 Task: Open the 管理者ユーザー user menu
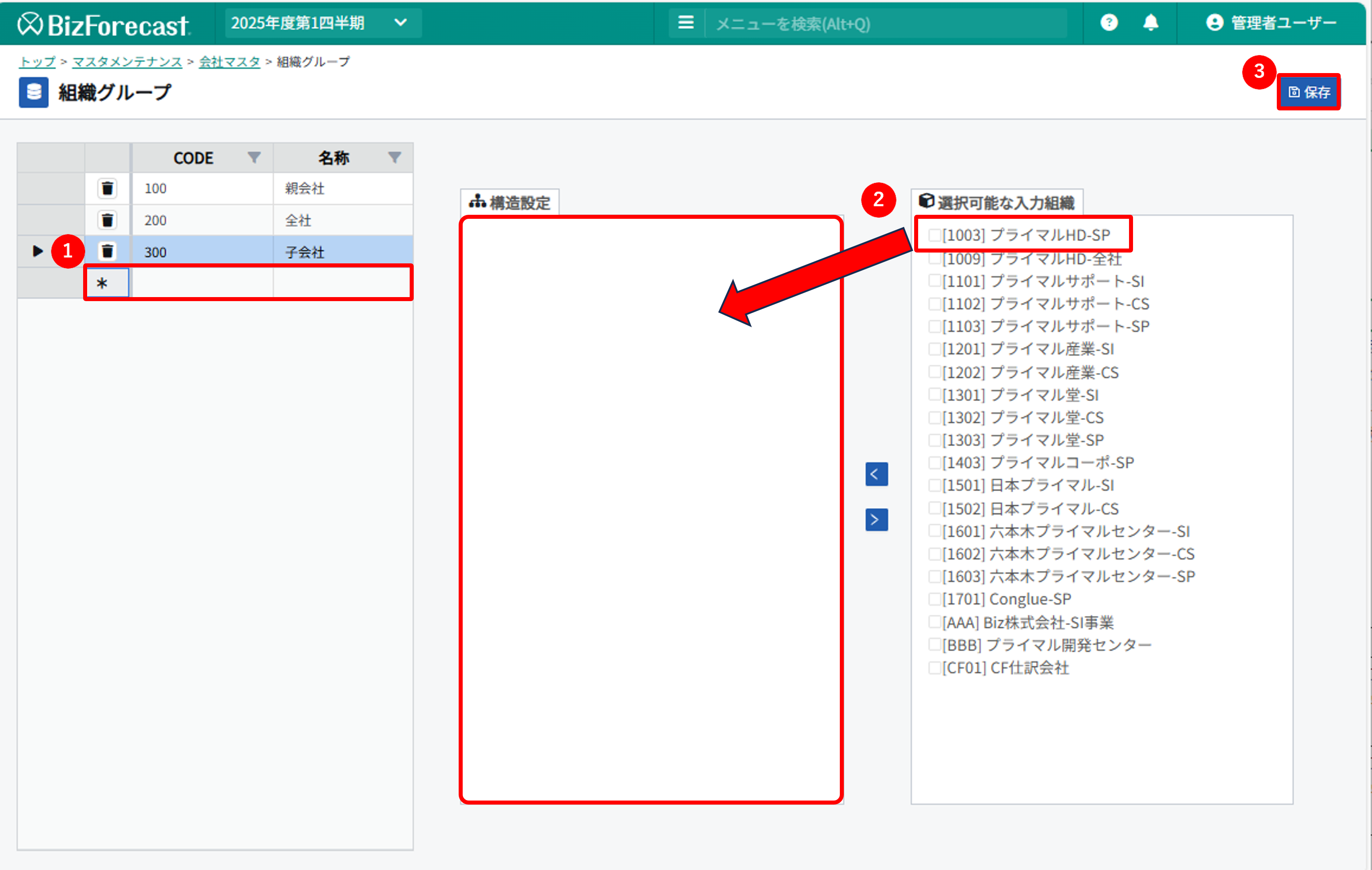tap(1270, 23)
